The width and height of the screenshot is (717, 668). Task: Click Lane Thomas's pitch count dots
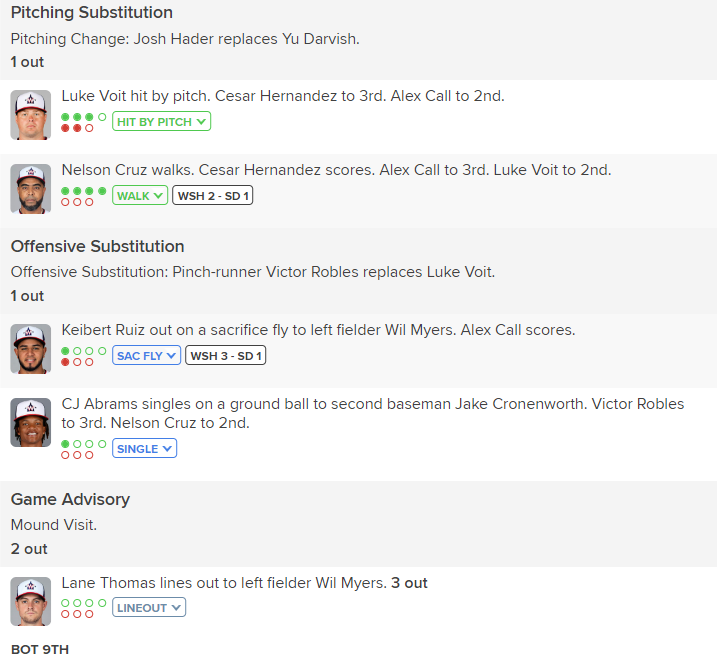pos(83,608)
